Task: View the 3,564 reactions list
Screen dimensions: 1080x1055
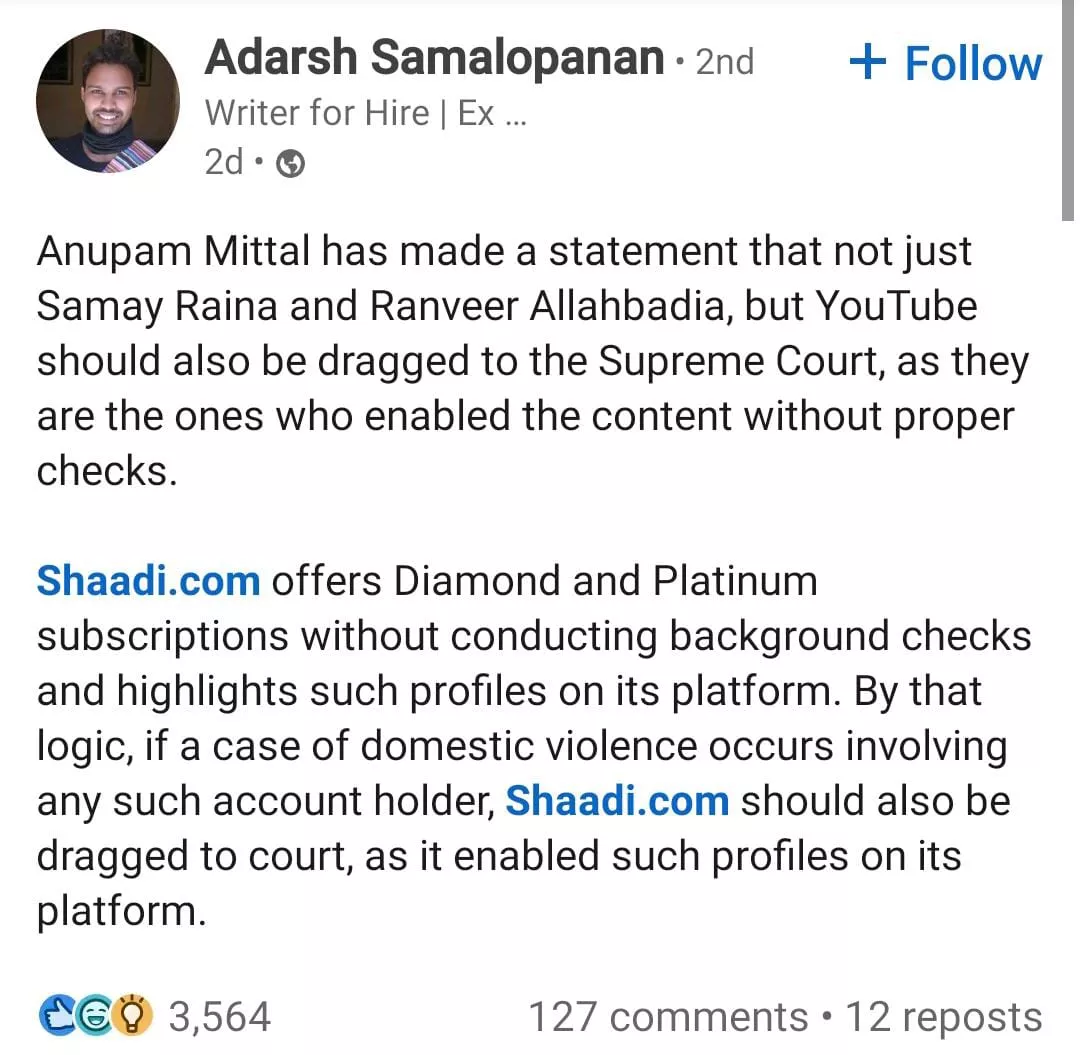Action: click(219, 1017)
